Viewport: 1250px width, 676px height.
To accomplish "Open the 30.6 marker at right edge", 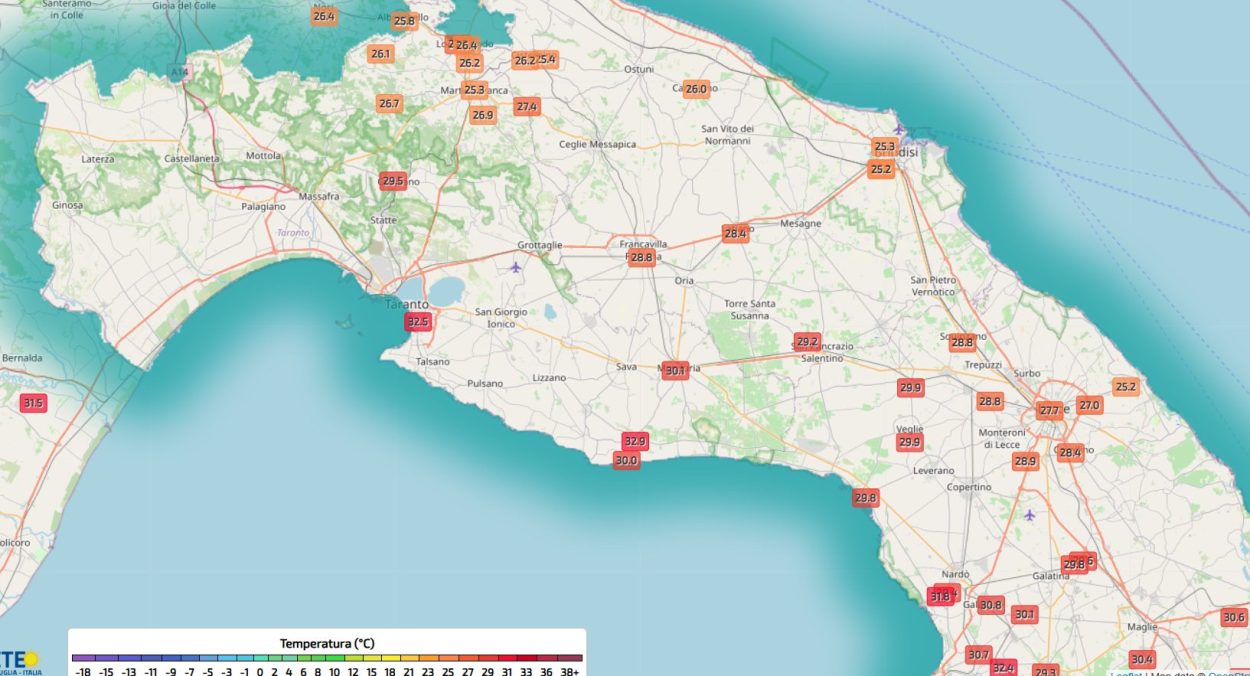I will click(1234, 618).
